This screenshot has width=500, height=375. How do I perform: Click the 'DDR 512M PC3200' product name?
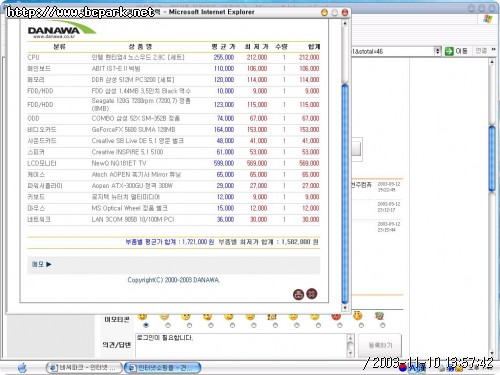coord(133,80)
